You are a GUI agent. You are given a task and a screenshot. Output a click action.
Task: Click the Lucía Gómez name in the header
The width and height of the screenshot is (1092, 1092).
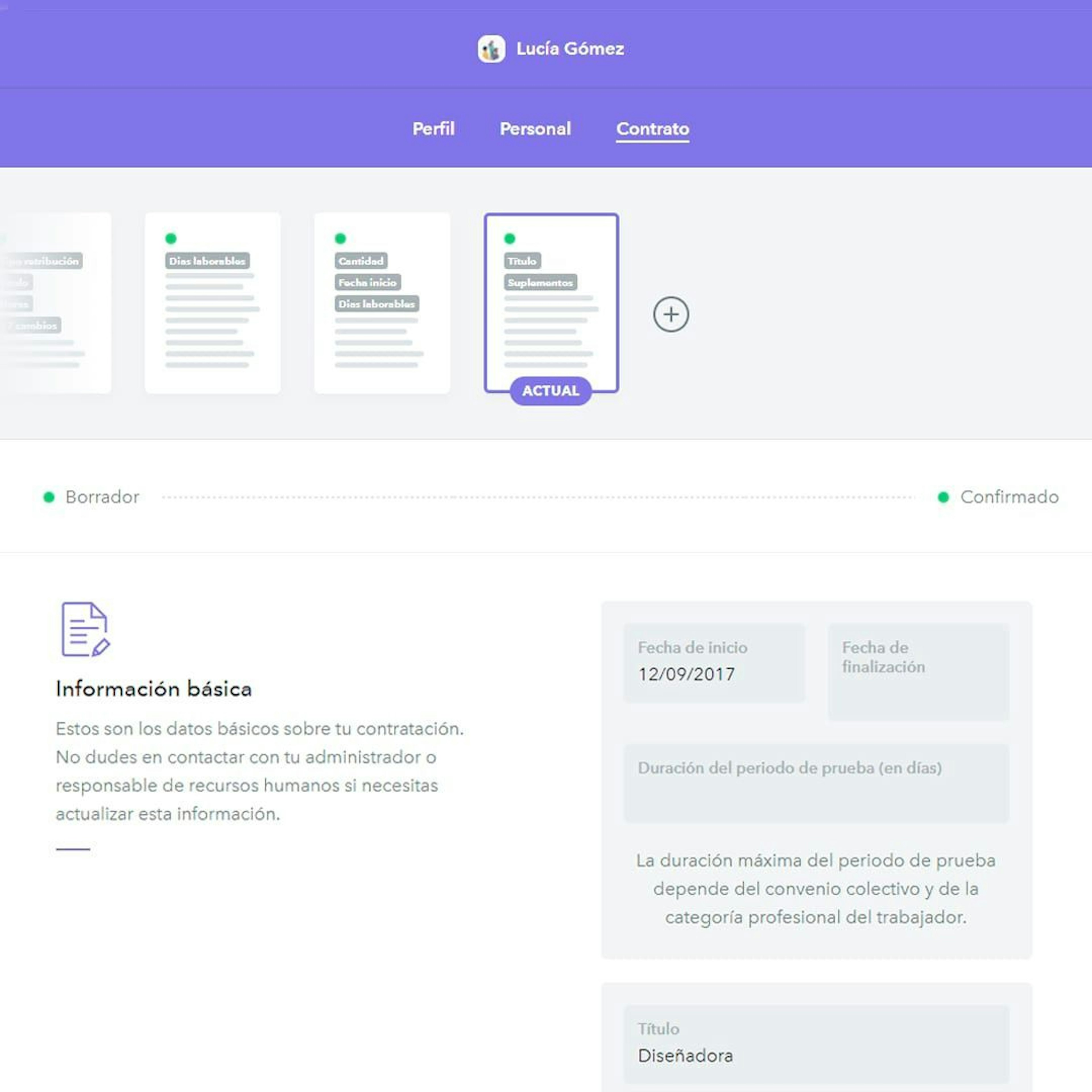tap(570, 49)
